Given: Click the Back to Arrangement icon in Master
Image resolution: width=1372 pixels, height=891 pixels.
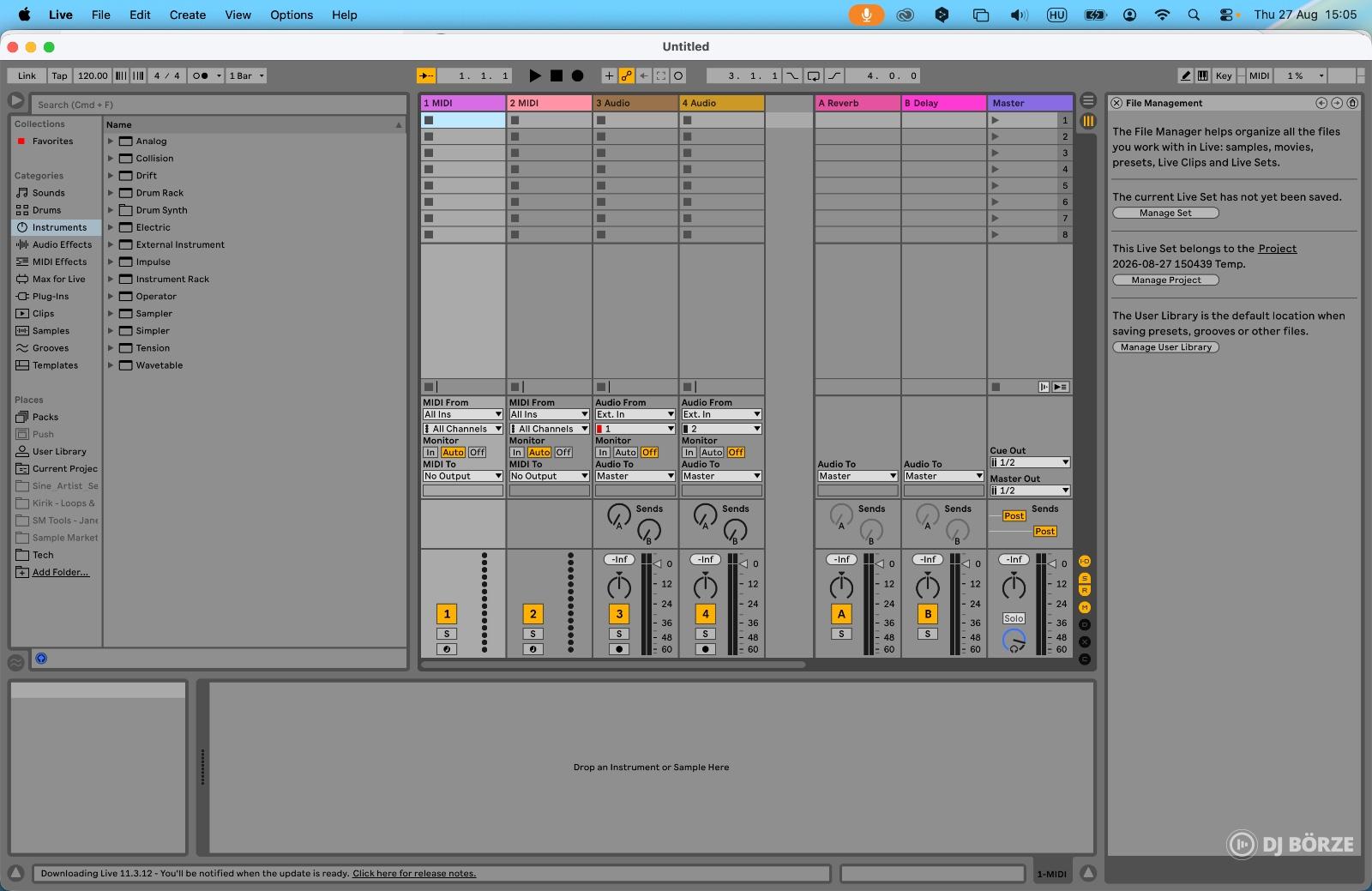Looking at the screenshot, I should pos(1061,387).
